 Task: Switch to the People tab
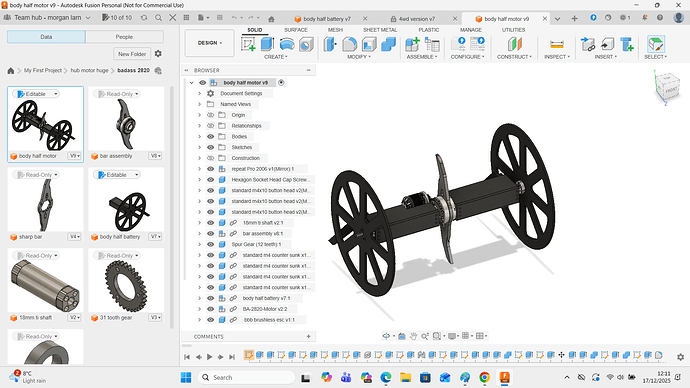[x=124, y=37]
